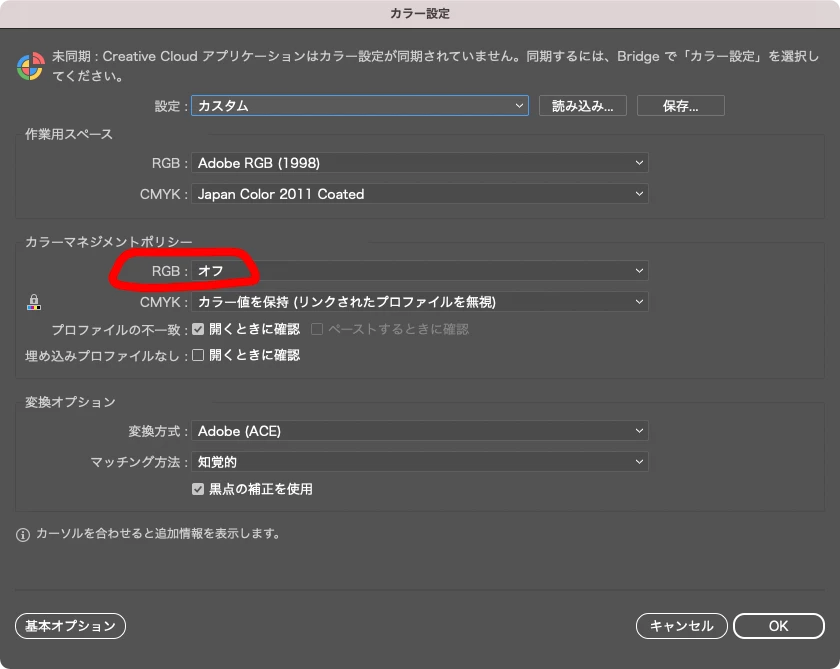This screenshot has width=840, height=669.
Task: Click the カラーマネジメントポリシー section heading
Action: pyautogui.click(x=109, y=242)
